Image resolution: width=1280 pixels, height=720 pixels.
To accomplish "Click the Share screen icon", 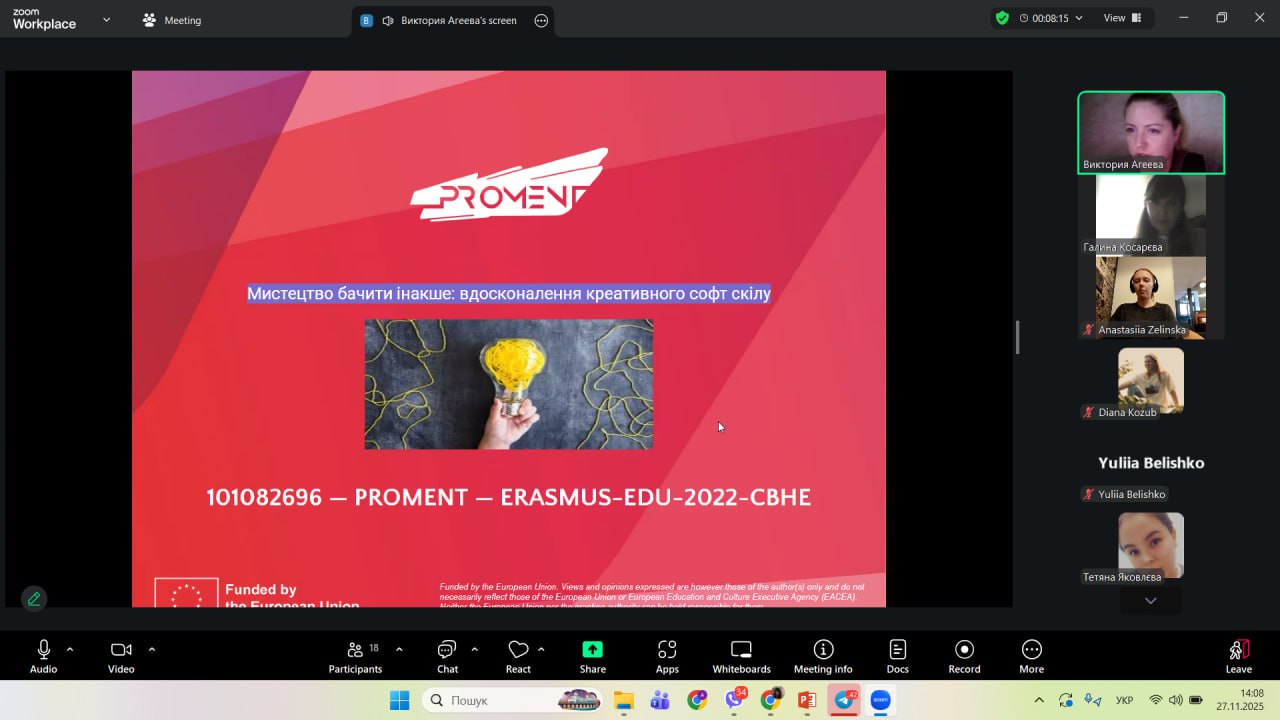I will click(x=592, y=656).
